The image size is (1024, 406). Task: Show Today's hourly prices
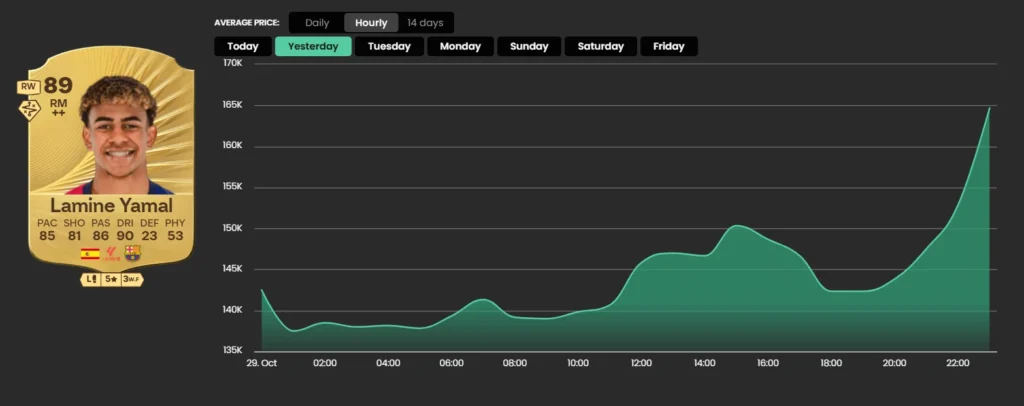click(243, 46)
